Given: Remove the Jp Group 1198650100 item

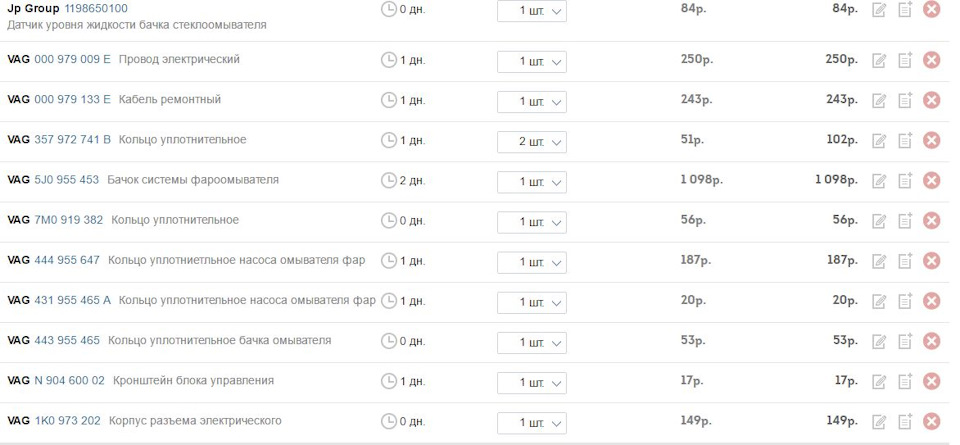Looking at the screenshot, I should (x=931, y=10).
